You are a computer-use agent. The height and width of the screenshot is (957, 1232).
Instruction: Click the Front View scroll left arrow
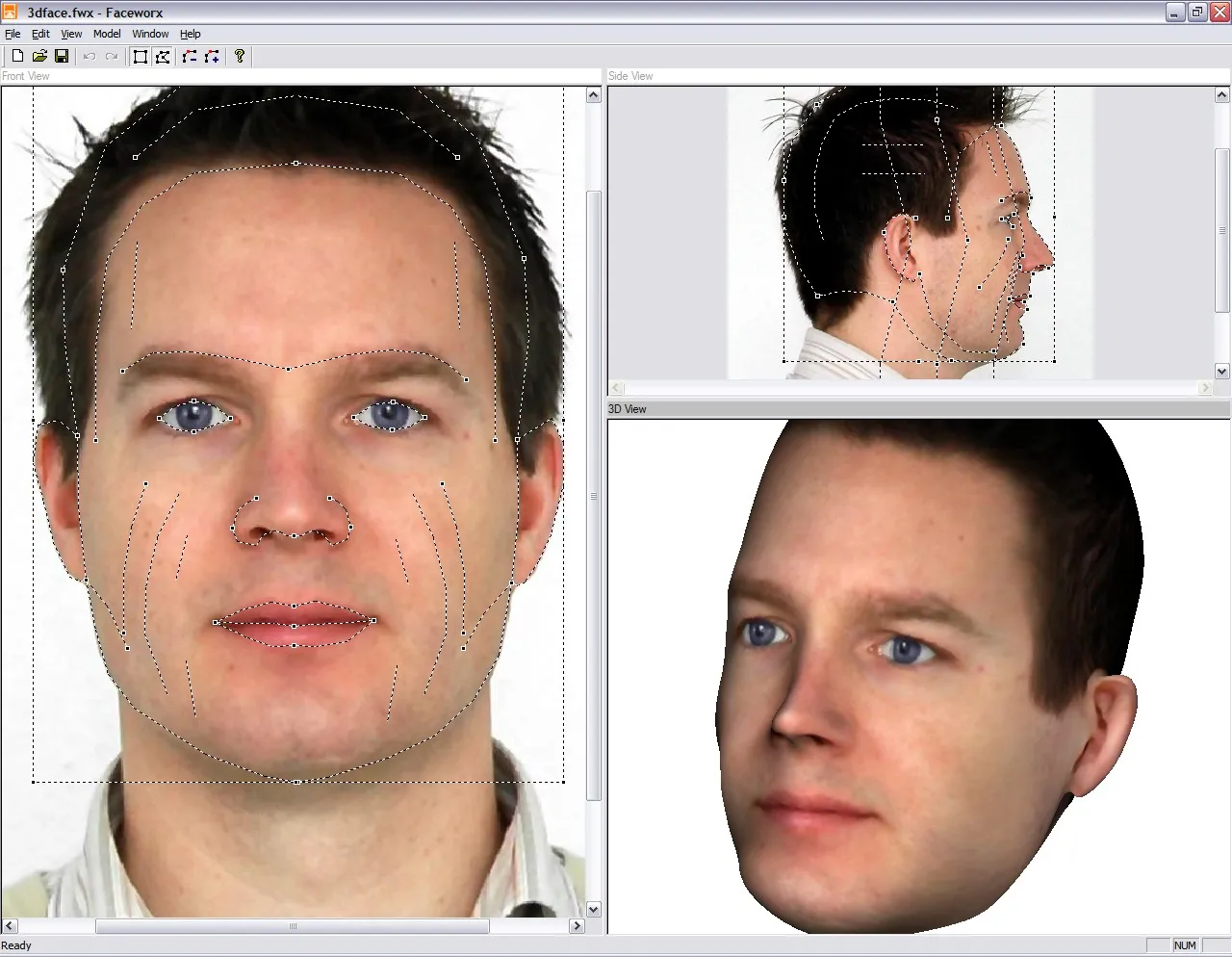[9, 926]
